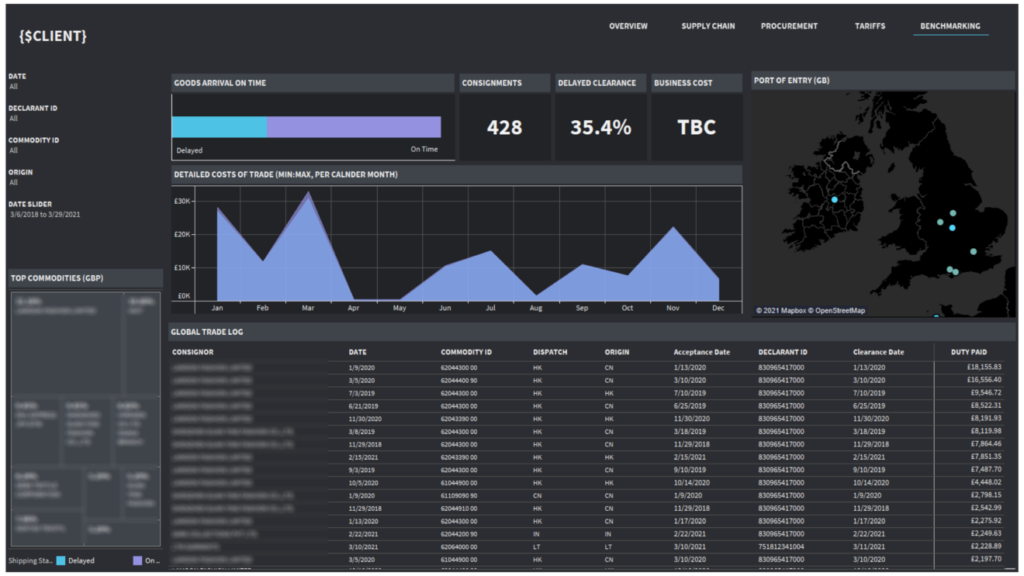Click duty paid value £18,155.83

coord(984,367)
